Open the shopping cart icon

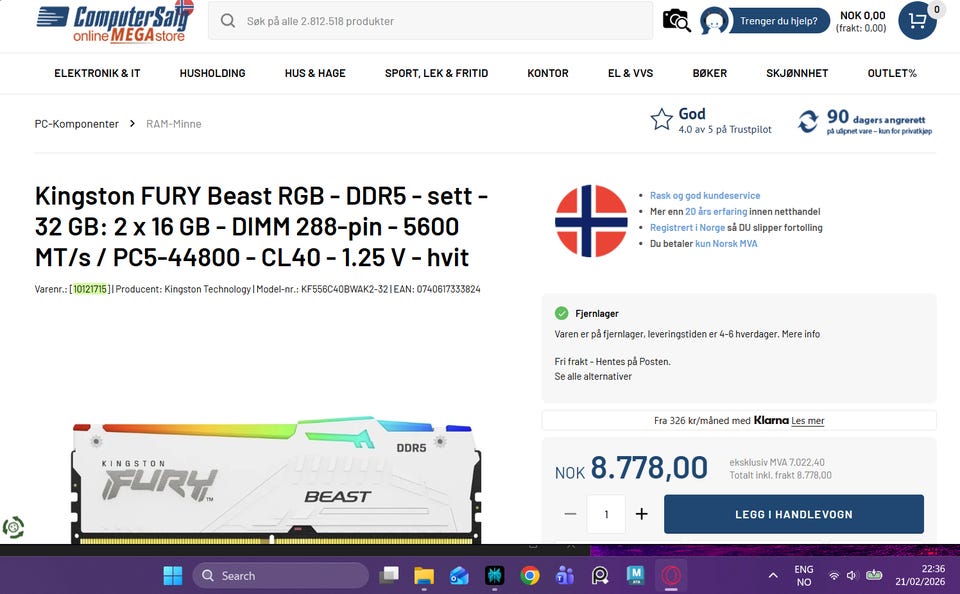click(x=917, y=21)
